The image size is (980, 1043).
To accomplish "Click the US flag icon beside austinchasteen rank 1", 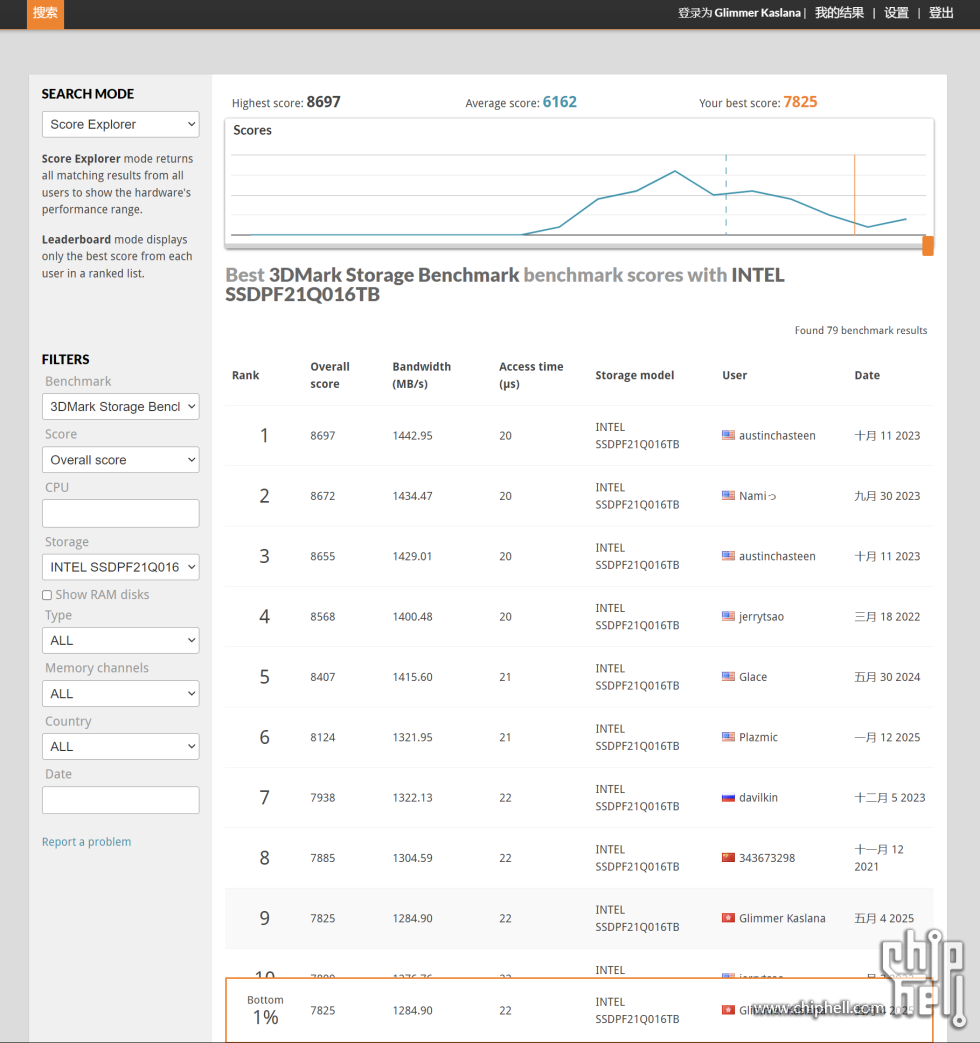I will (x=729, y=435).
